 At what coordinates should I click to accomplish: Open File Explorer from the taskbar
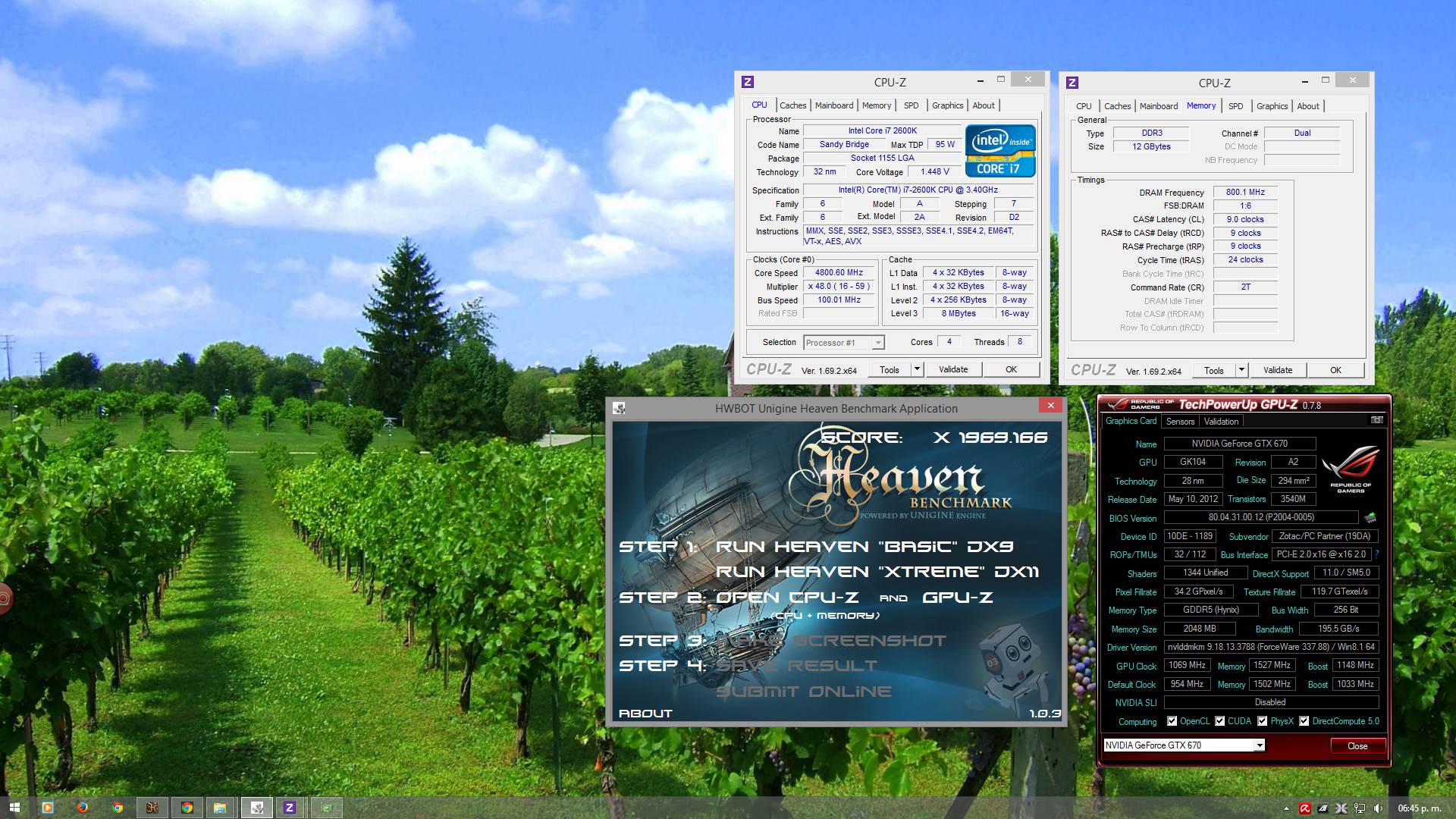point(220,808)
